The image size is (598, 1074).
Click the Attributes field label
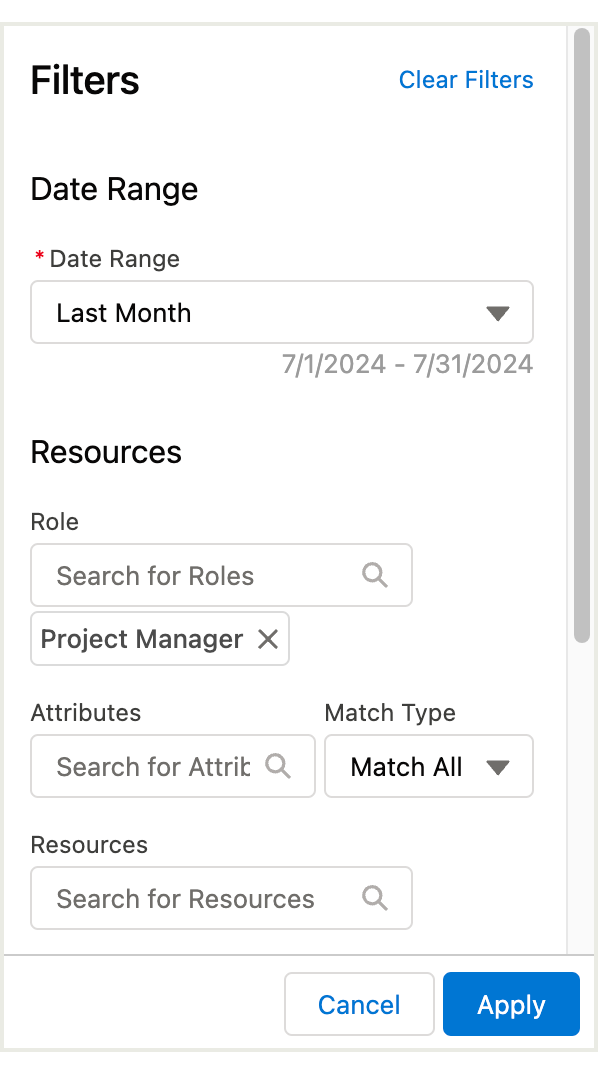[86, 713]
